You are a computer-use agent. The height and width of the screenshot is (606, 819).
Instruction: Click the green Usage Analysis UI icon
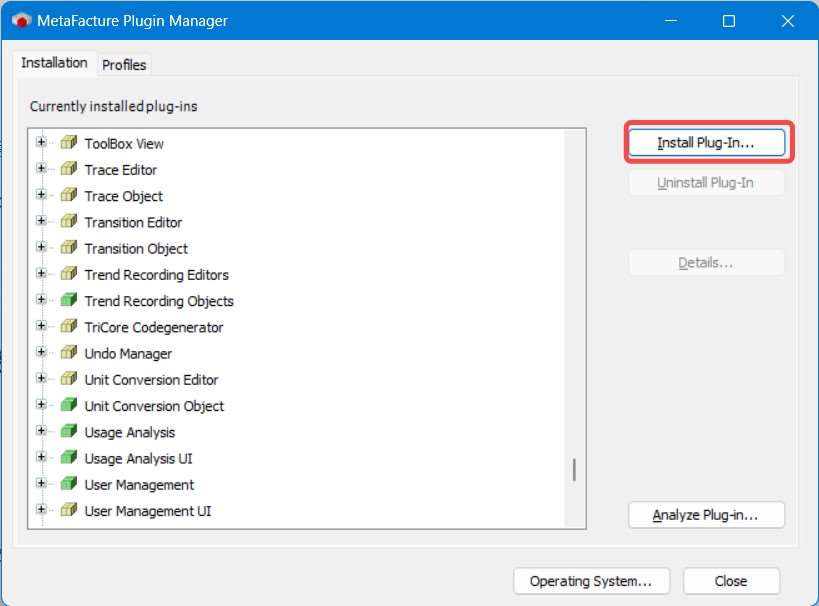point(69,457)
